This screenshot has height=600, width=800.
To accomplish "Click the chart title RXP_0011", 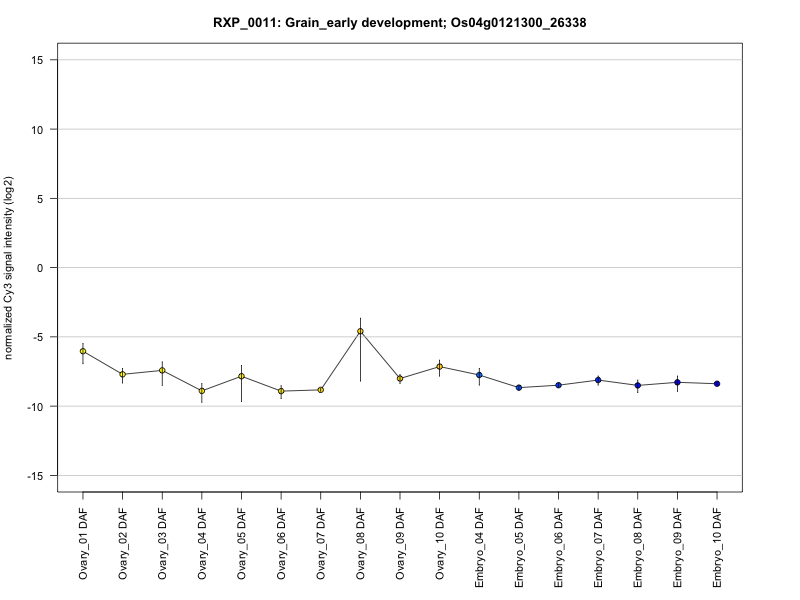I will (399, 23).
